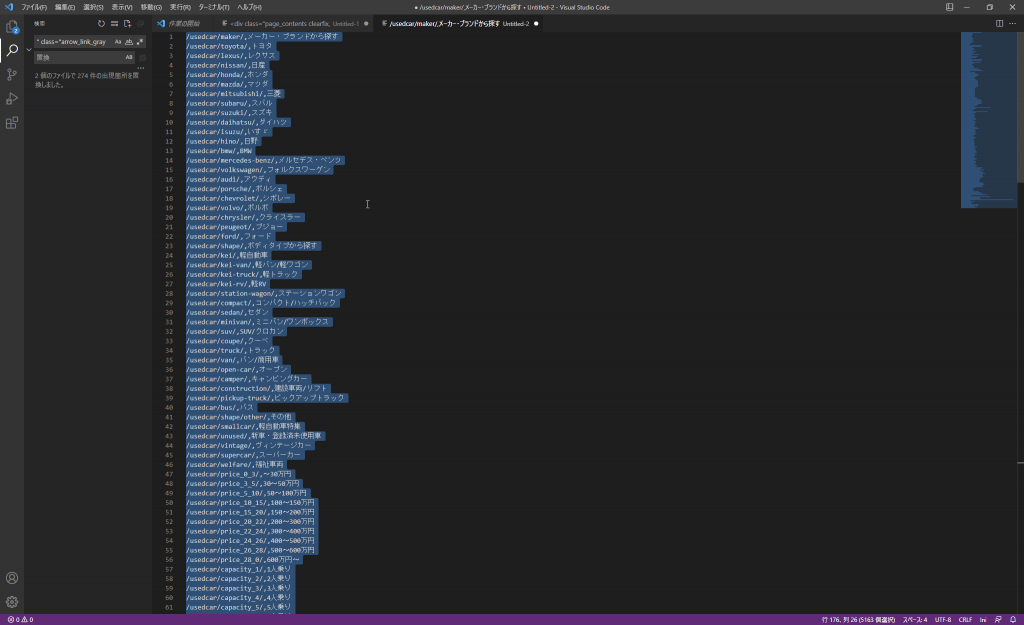
Task: Close the Untitled-1 tab via its dot
Action: coord(366,24)
